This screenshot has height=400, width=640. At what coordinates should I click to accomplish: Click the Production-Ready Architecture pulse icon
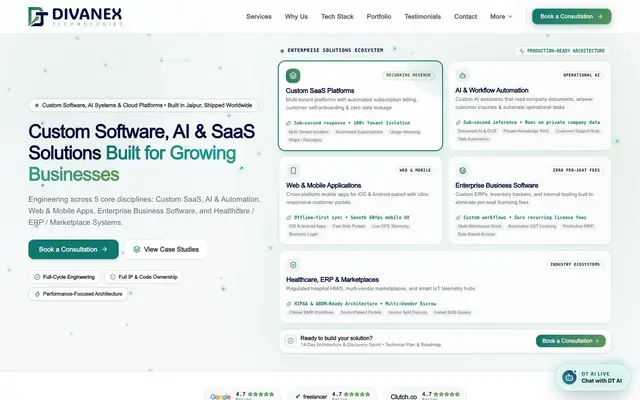(x=522, y=51)
